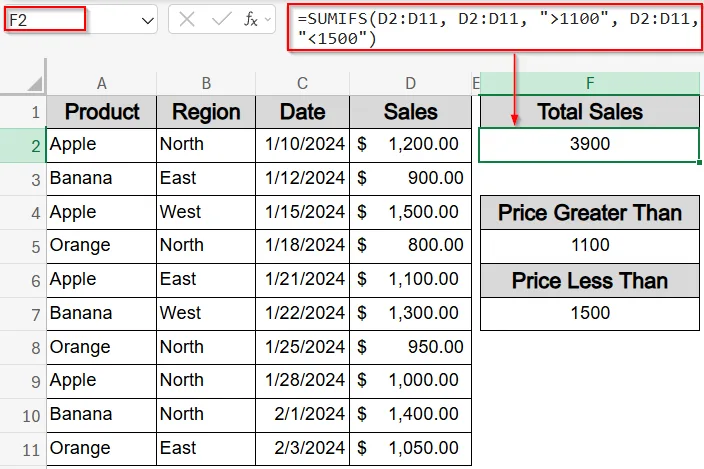Select the date cell 1/12/2024
The image size is (704, 469).
pos(303,179)
